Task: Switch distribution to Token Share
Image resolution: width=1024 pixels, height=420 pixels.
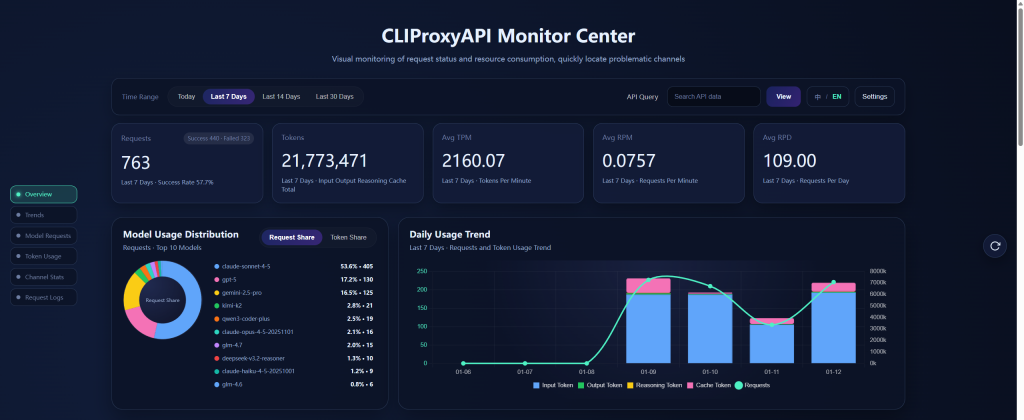Action: pyautogui.click(x=348, y=237)
